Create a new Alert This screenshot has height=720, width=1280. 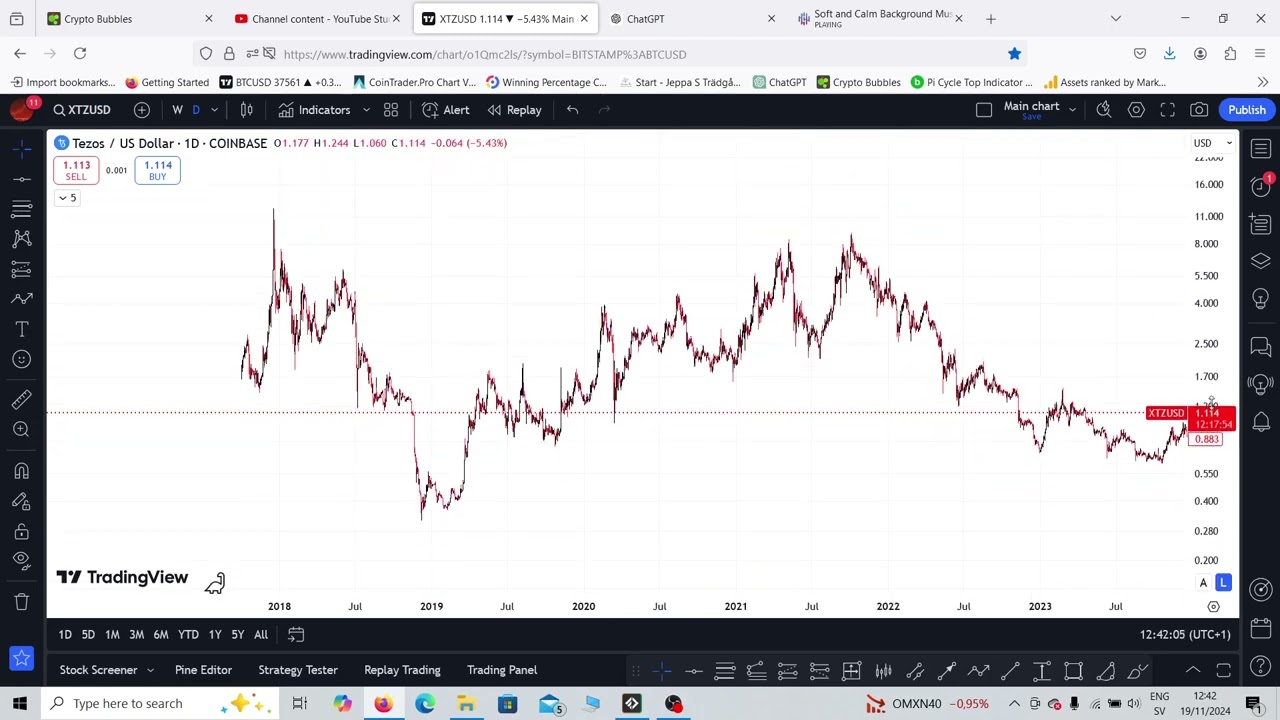[446, 110]
